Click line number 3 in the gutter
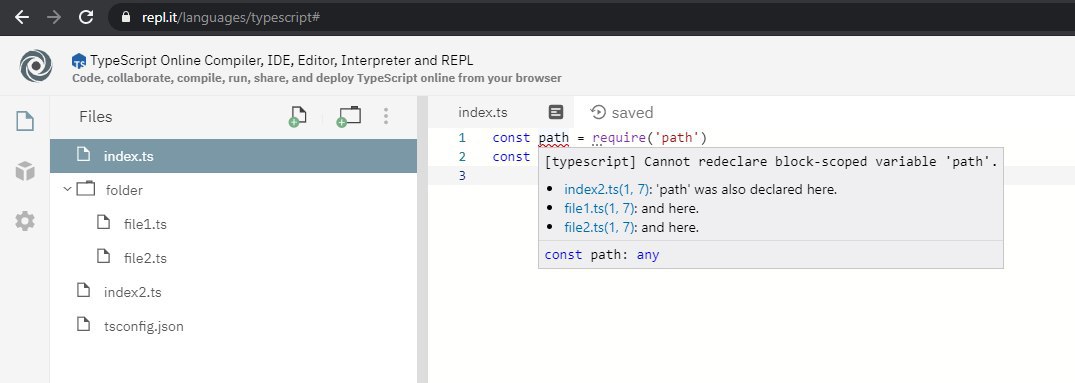The image size is (1075, 383). (x=462, y=176)
